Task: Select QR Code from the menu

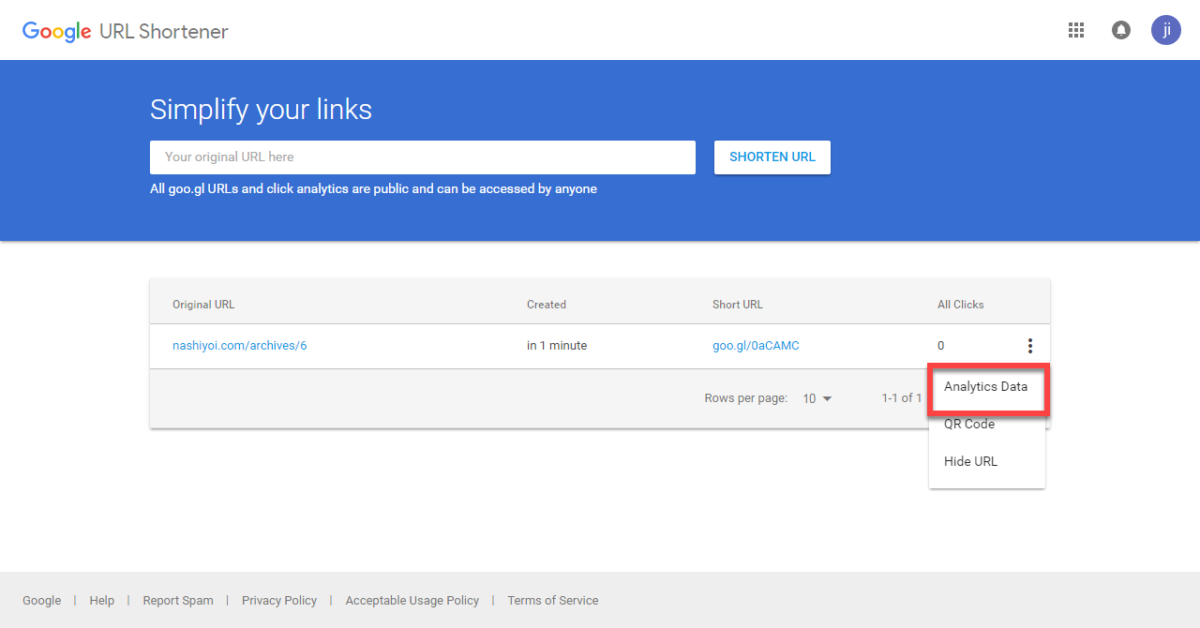Action: (969, 424)
